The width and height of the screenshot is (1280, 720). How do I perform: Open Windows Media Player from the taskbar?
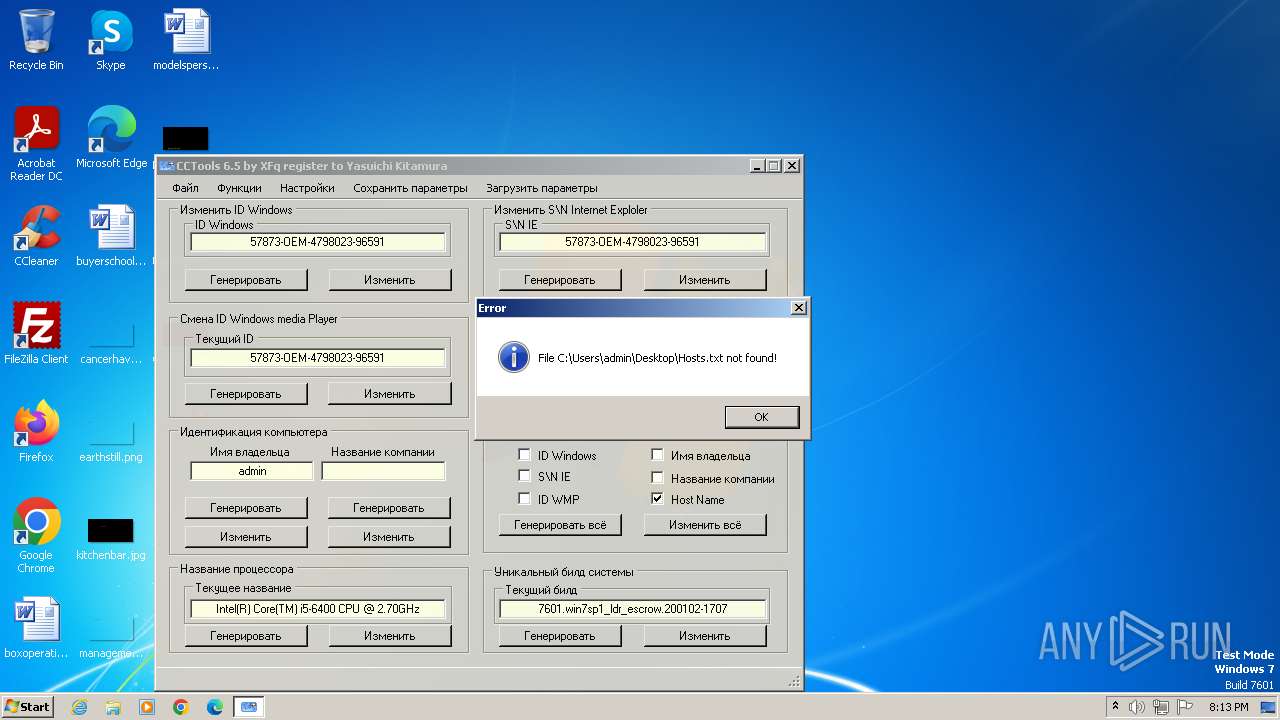tap(147, 707)
